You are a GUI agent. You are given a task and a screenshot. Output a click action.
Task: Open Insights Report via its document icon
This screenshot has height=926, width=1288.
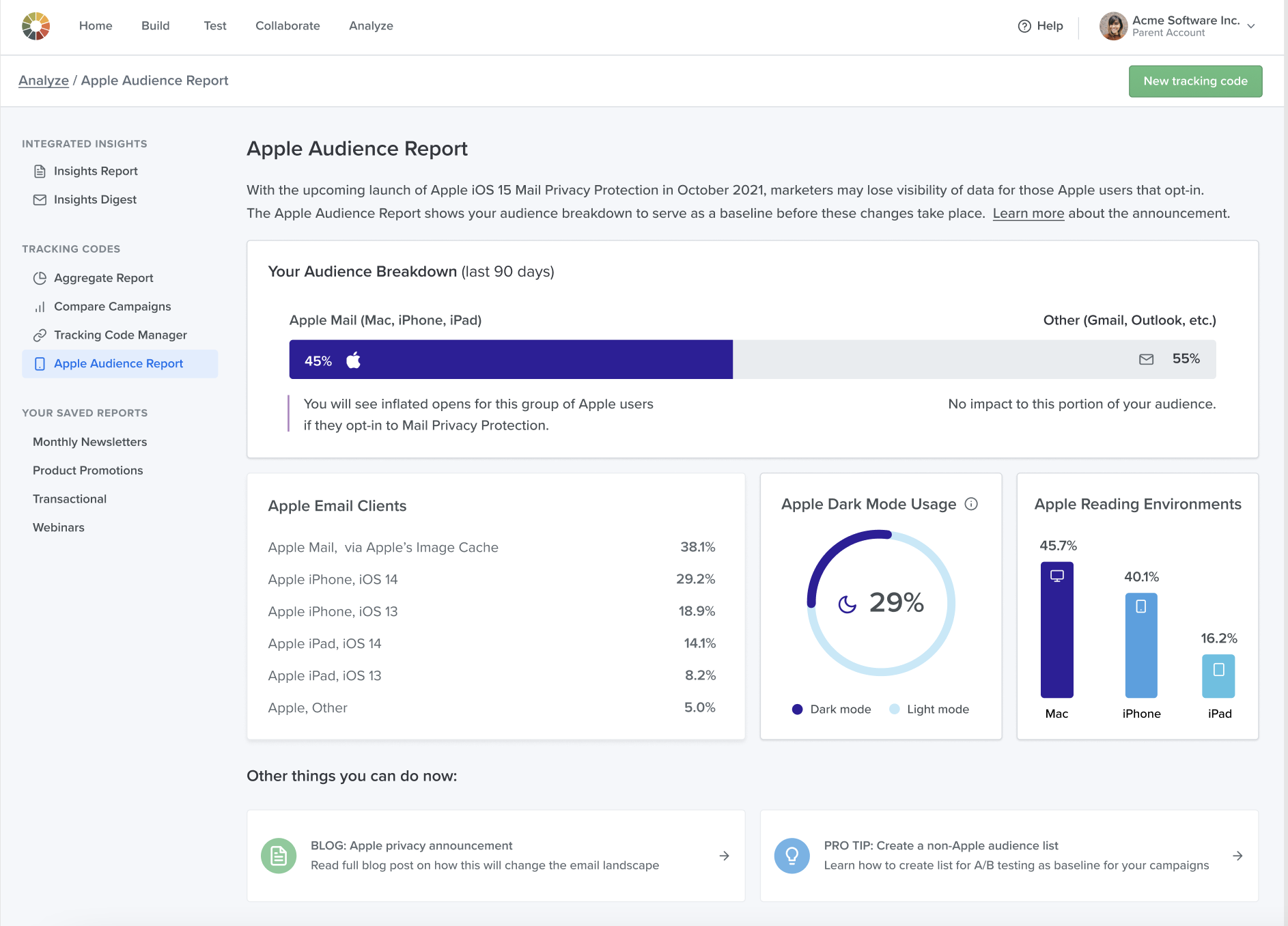tap(40, 171)
